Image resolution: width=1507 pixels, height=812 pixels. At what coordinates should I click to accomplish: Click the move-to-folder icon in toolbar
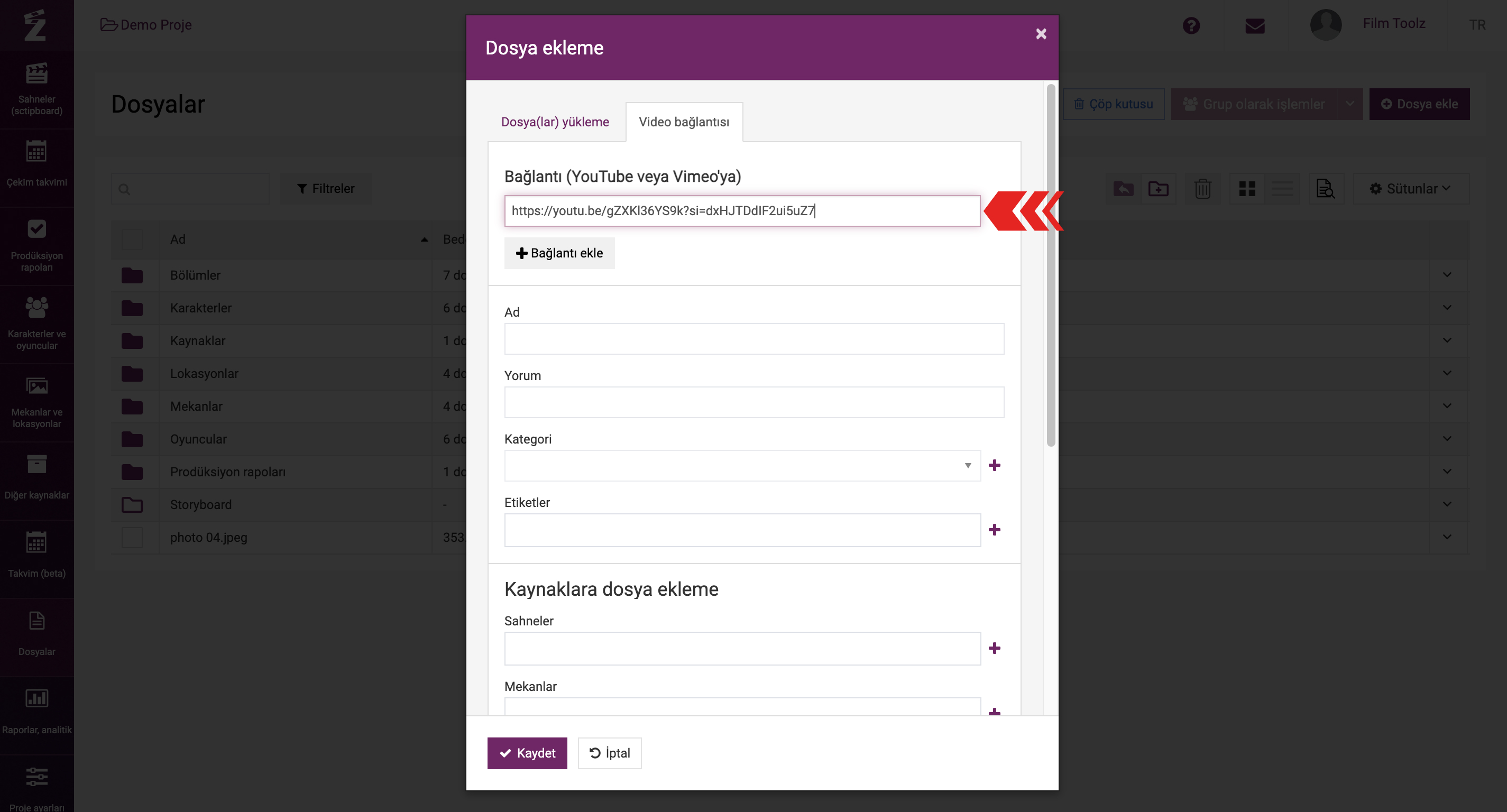click(x=1123, y=189)
